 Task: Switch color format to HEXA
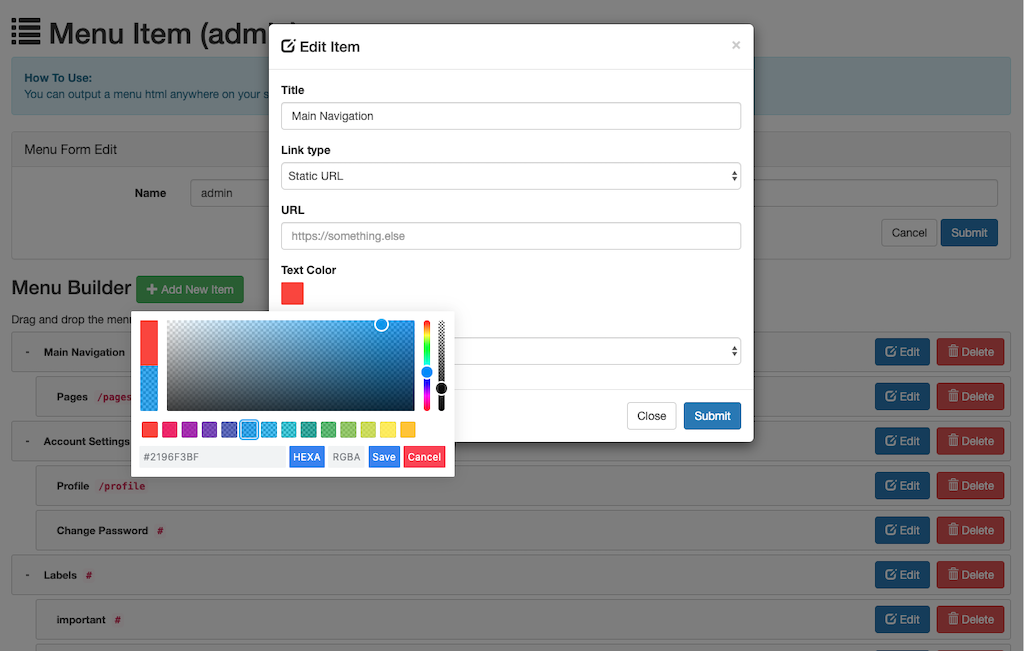(307, 457)
